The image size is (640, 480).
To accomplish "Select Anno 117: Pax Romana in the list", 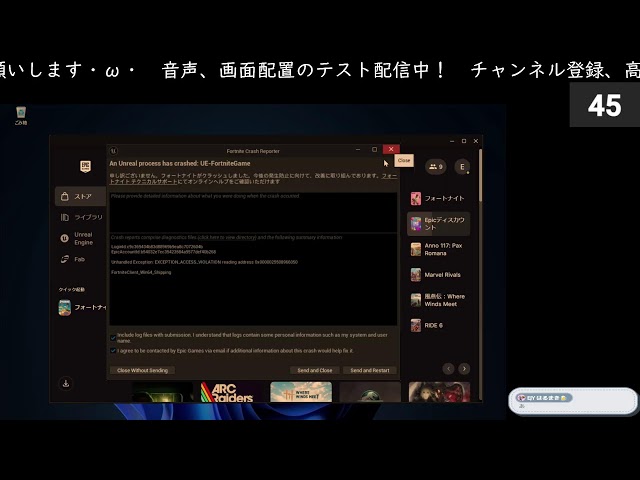I will pos(438,246).
